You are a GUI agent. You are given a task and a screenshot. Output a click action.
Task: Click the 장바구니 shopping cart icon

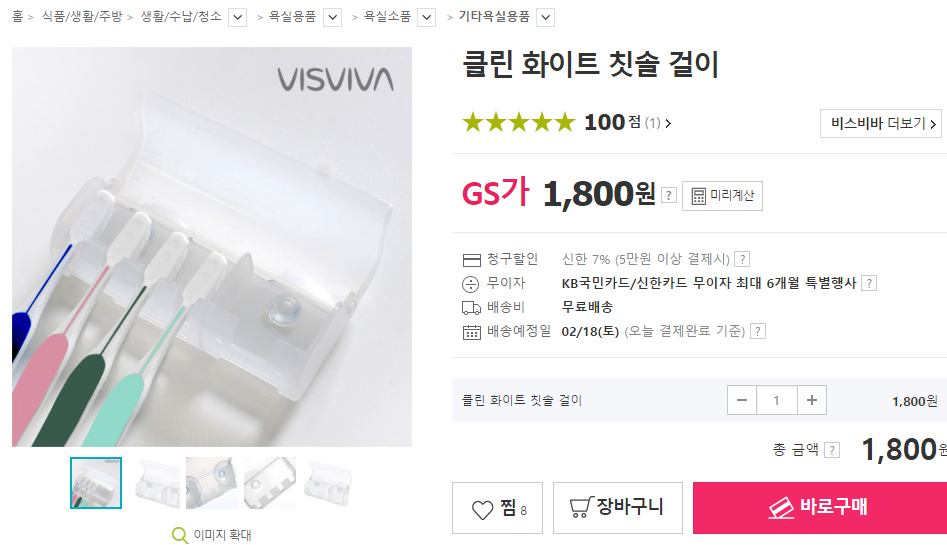click(x=581, y=507)
